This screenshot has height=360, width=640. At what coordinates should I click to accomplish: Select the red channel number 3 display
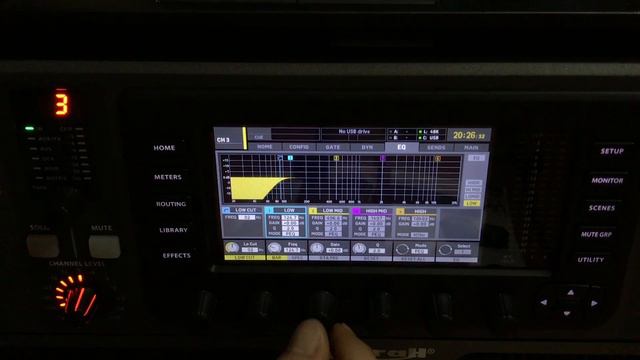[61, 104]
